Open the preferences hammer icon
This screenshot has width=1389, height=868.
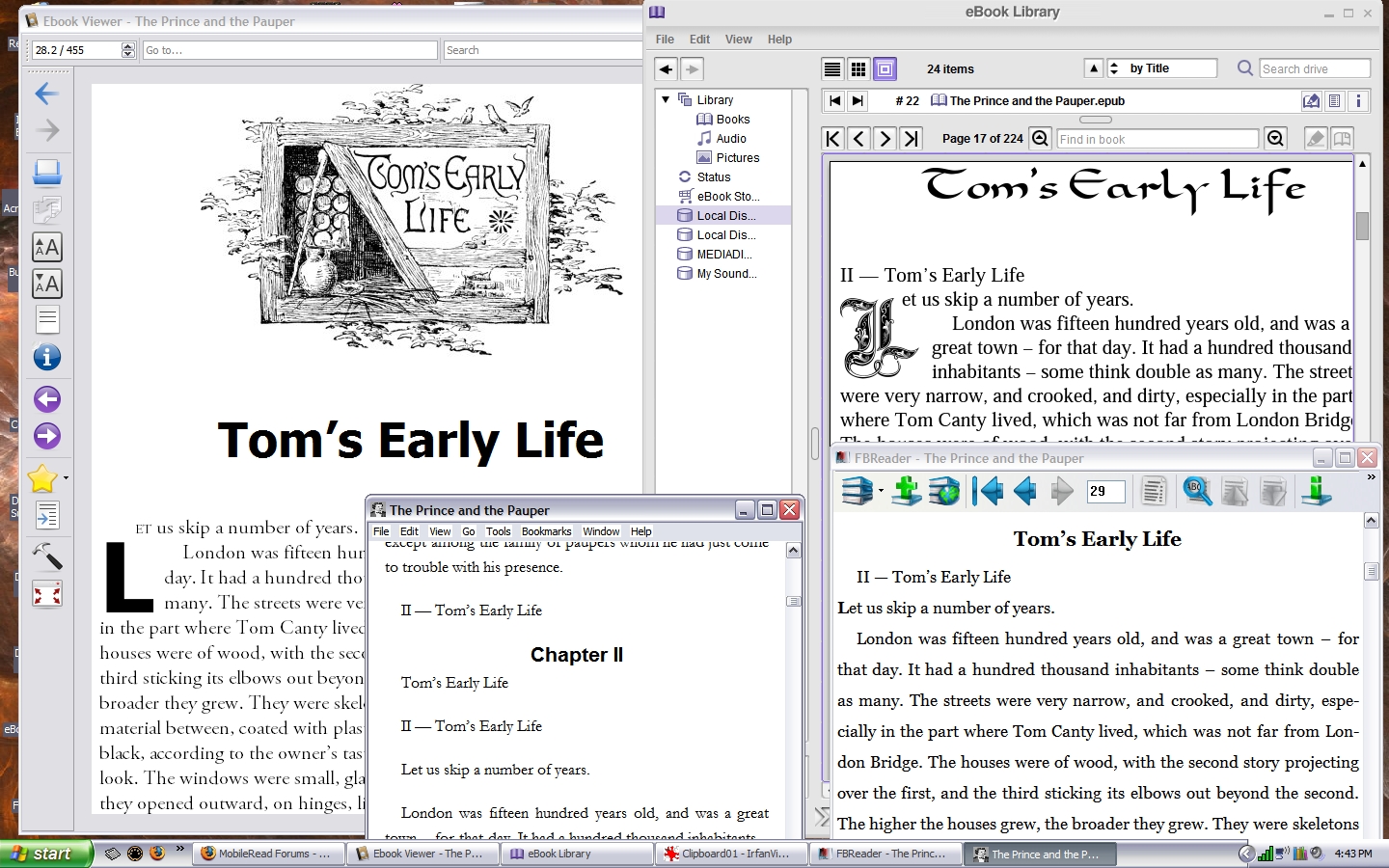(47, 556)
